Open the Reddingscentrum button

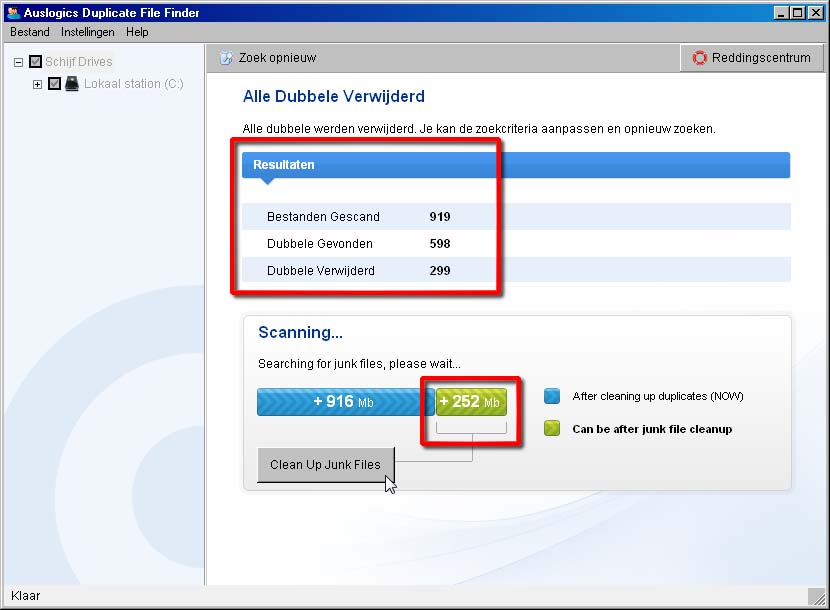pyautogui.click(x=752, y=58)
